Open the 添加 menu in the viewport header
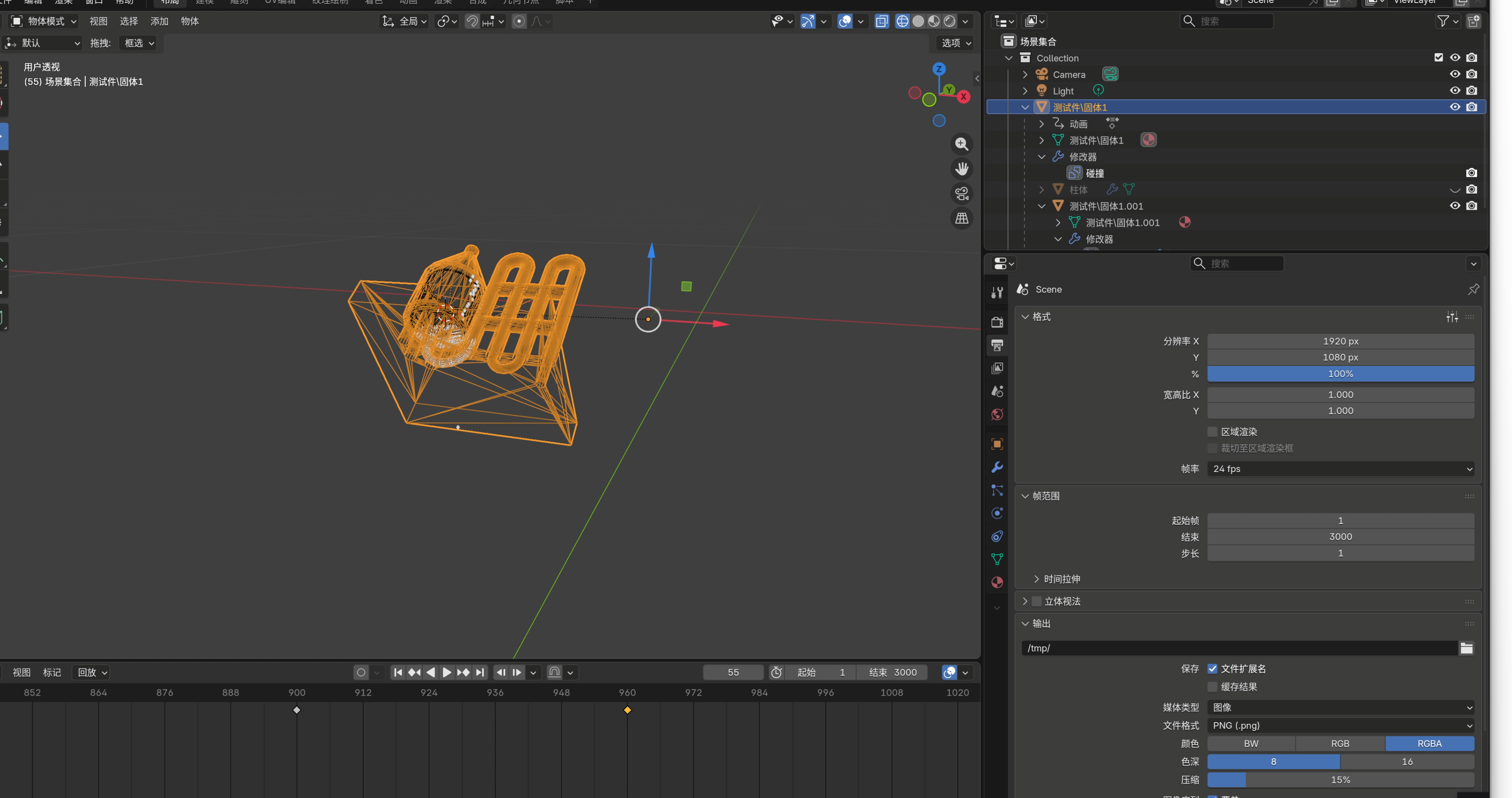The height and width of the screenshot is (798, 1512). coord(159,22)
